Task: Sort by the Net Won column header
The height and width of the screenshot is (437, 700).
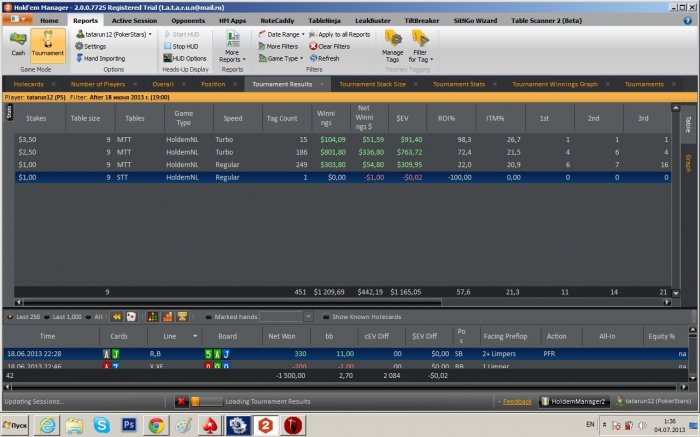Action: click(282, 336)
